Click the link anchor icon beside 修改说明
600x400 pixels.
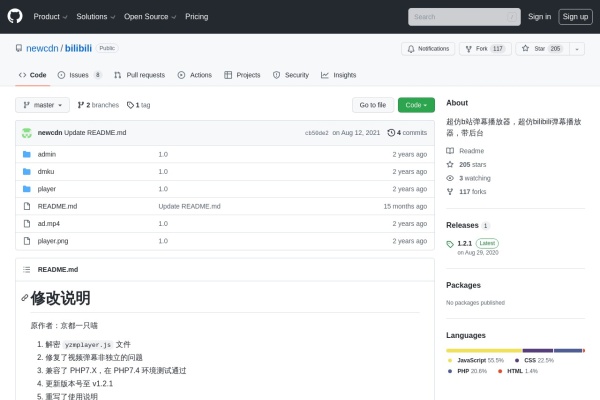(x=25, y=298)
